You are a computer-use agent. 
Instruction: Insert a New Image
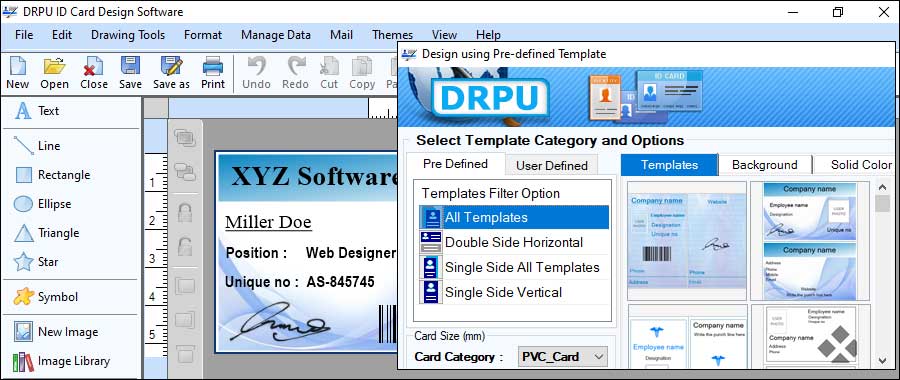[x=56, y=332]
